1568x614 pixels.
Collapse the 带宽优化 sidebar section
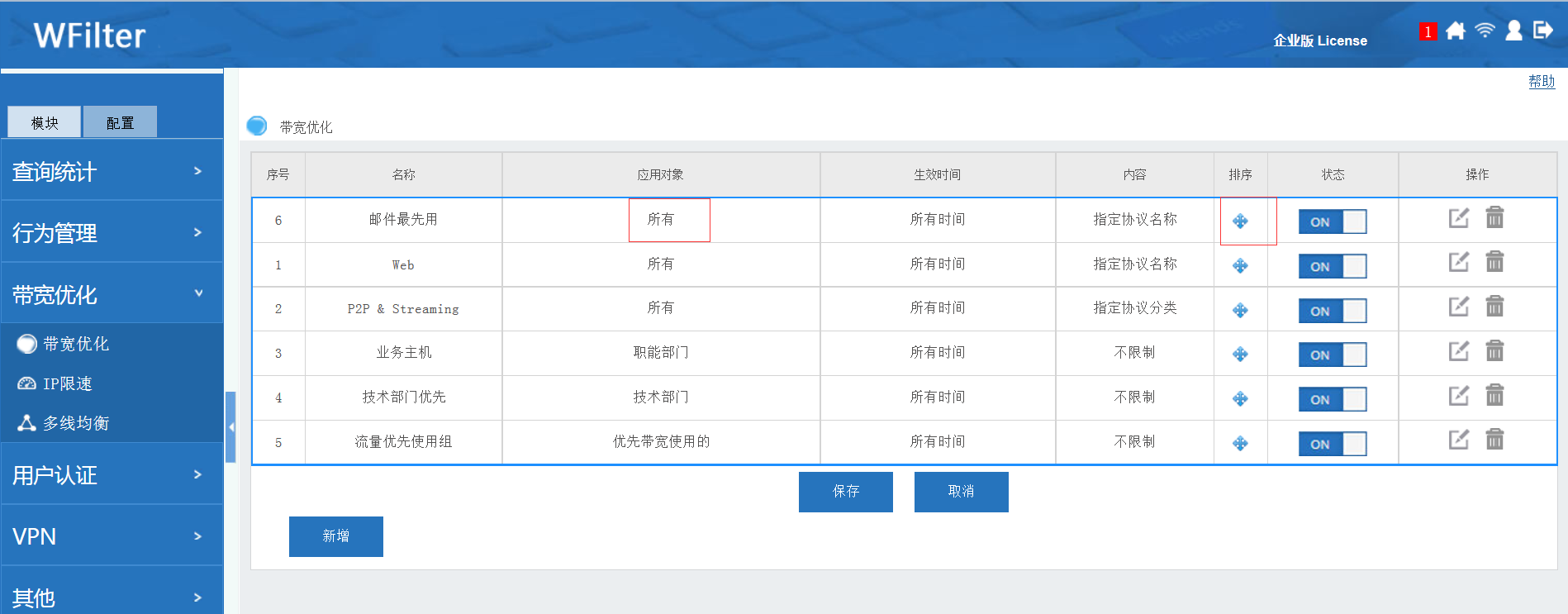[x=112, y=294]
